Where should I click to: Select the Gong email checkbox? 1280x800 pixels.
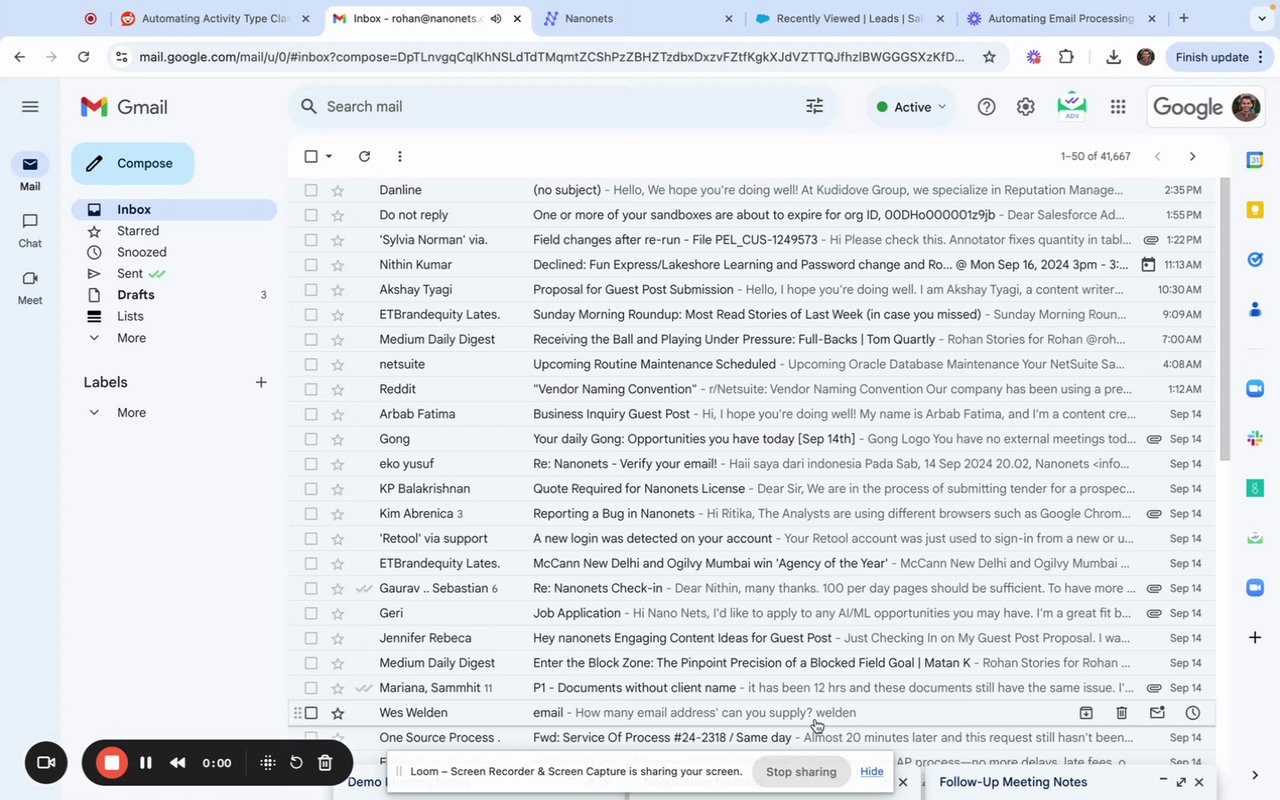[x=311, y=439]
